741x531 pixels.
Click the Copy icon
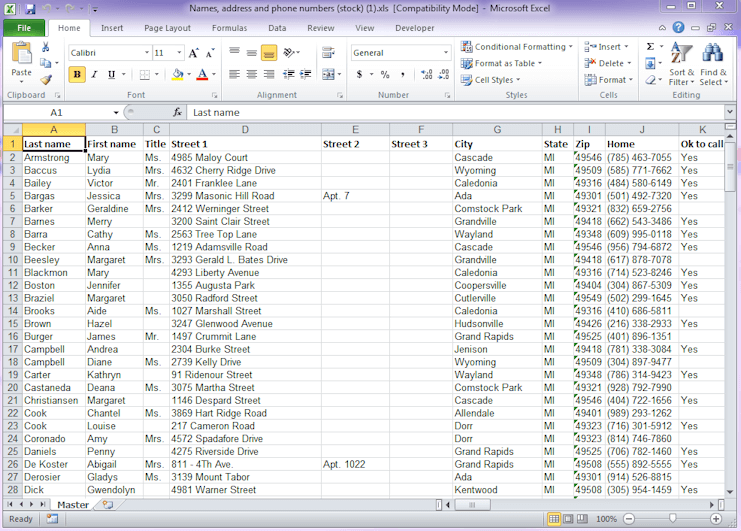click(x=46, y=63)
